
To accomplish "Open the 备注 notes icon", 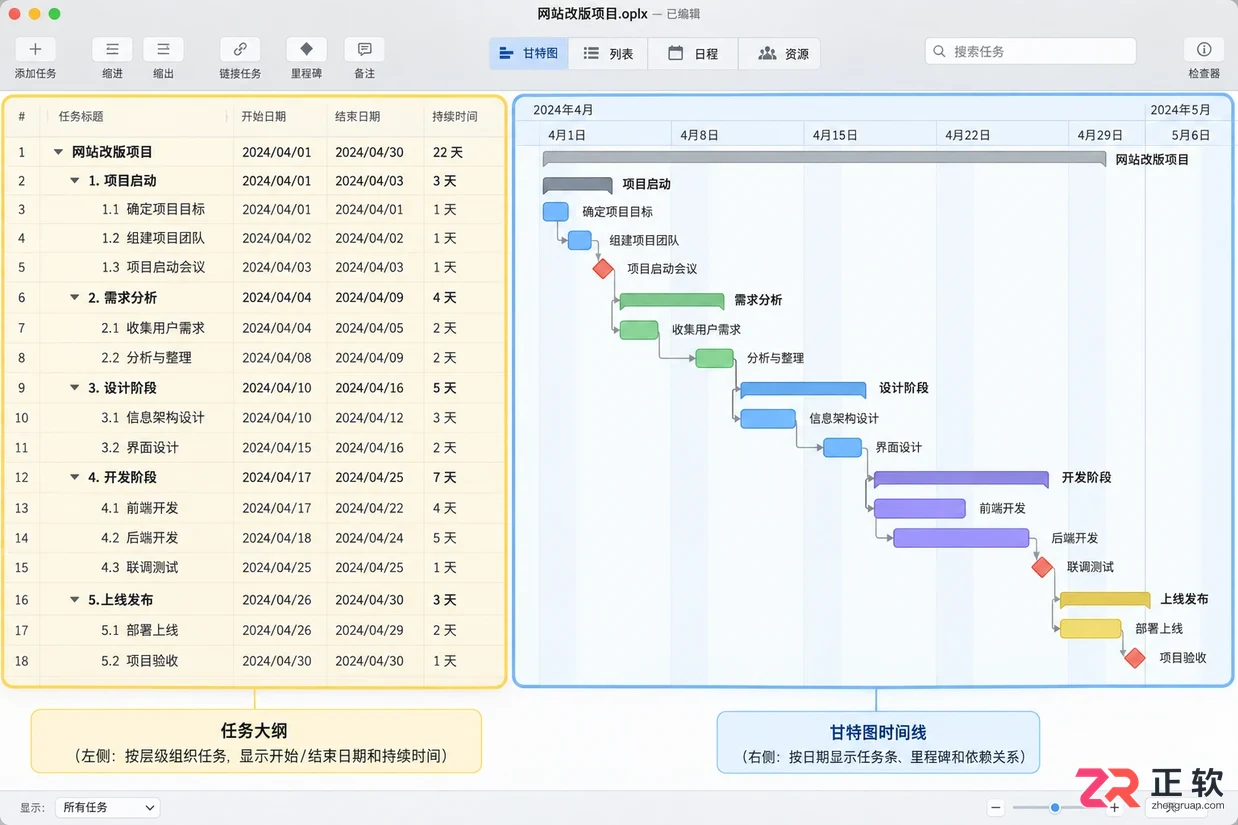I will (x=364, y=49).
